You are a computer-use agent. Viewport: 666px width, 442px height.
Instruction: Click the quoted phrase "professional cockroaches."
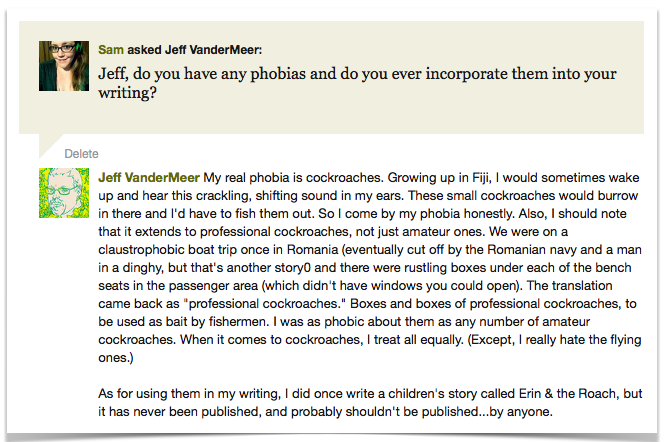coord(265,304)
